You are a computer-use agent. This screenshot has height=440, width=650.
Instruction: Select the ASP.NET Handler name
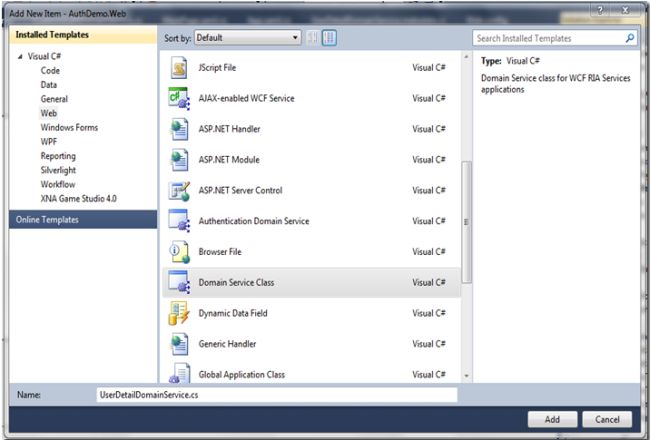coord(229,129)
